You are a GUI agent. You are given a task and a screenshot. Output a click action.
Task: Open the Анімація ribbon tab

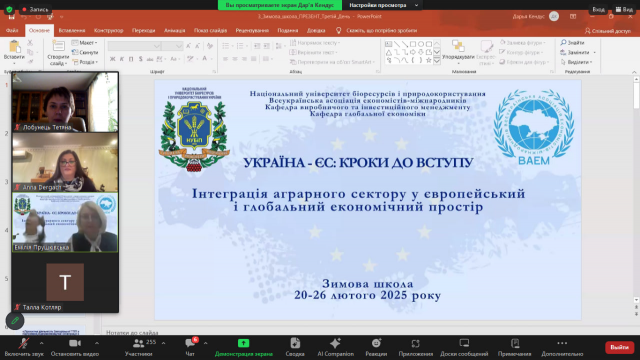[x=174, y=30]
